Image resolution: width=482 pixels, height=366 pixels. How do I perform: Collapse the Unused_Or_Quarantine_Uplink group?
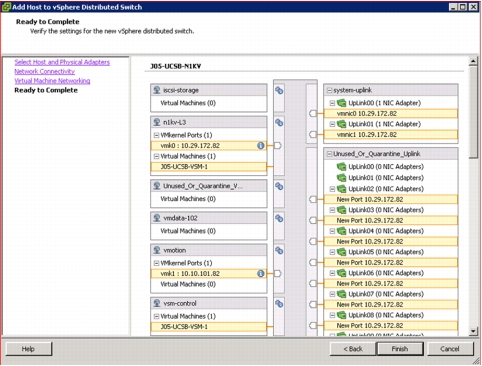[x=329, y=154]
